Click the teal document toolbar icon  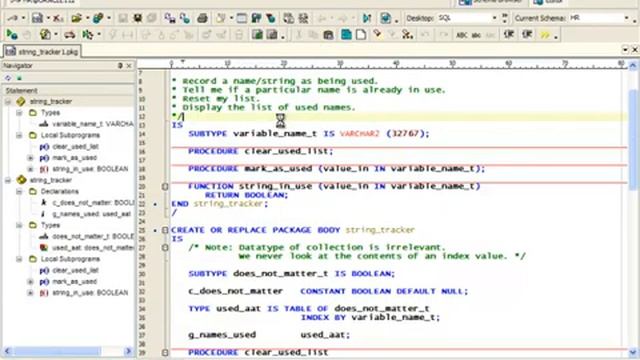point(346,35)
